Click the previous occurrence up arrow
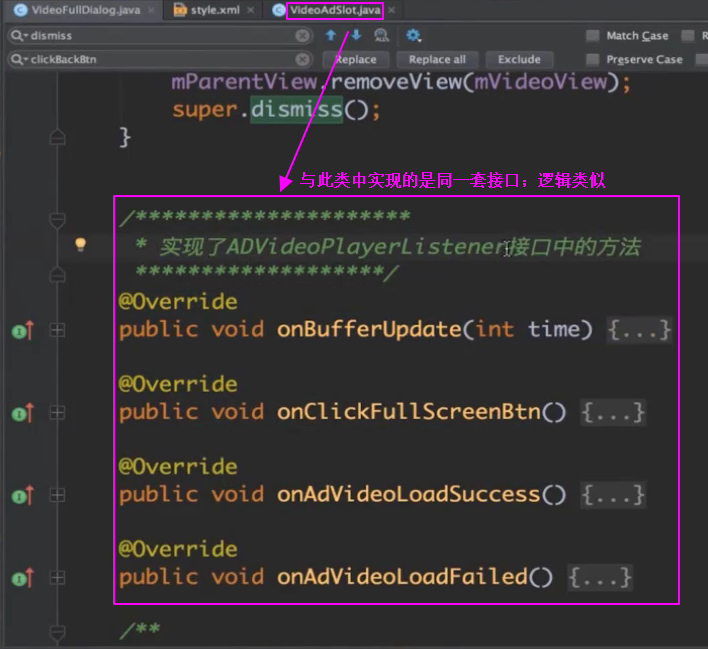Screen dimensions: 708x649 (330, 36)
